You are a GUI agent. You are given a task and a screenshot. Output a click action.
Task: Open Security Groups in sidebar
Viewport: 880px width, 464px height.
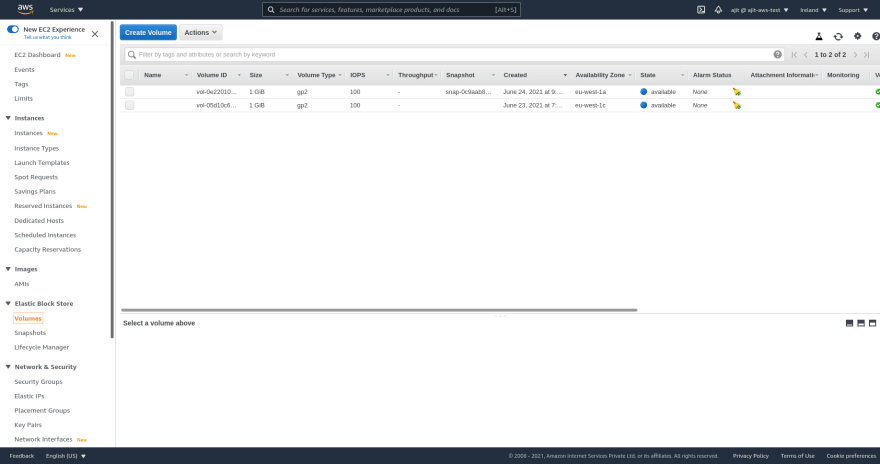[38, 382]
